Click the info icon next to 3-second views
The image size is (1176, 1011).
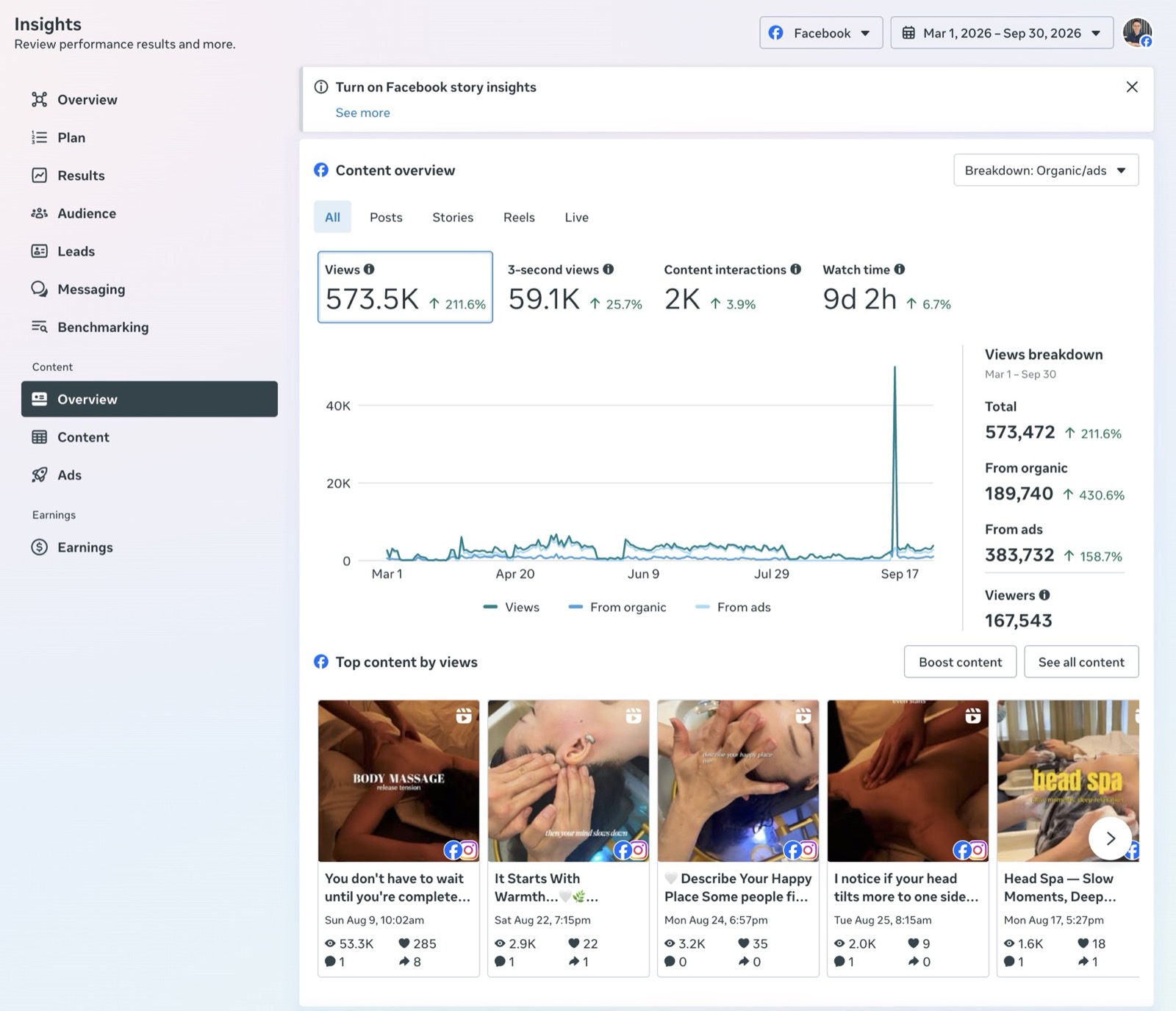click(609, 269)
